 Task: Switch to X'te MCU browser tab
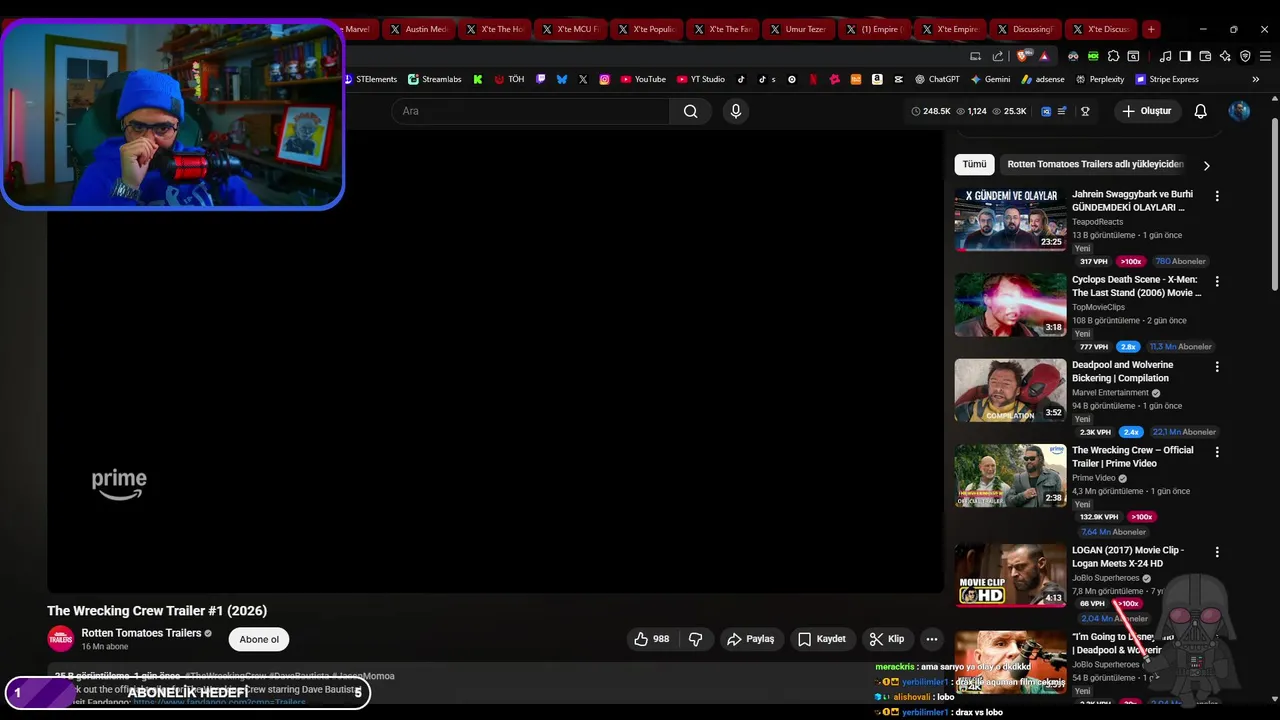point(570,29)
